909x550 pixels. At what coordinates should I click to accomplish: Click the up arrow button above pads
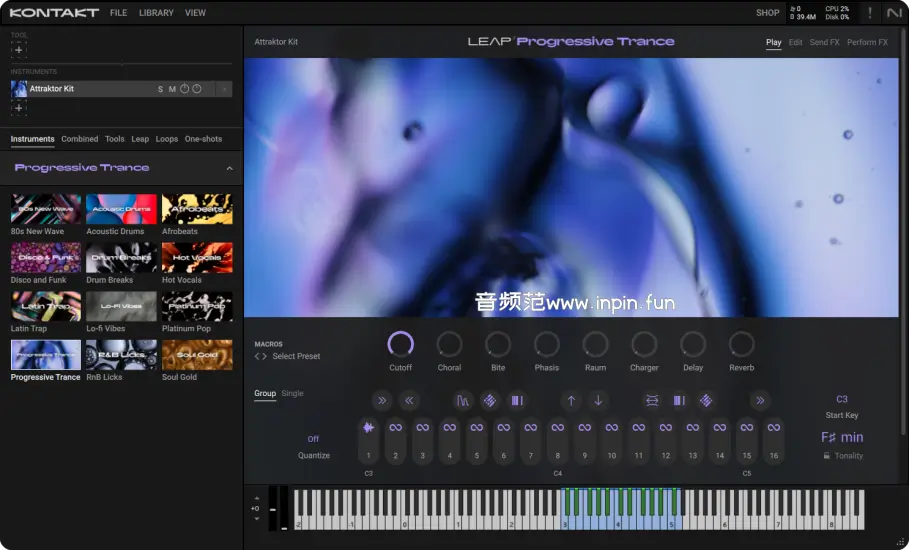[571, 400]
